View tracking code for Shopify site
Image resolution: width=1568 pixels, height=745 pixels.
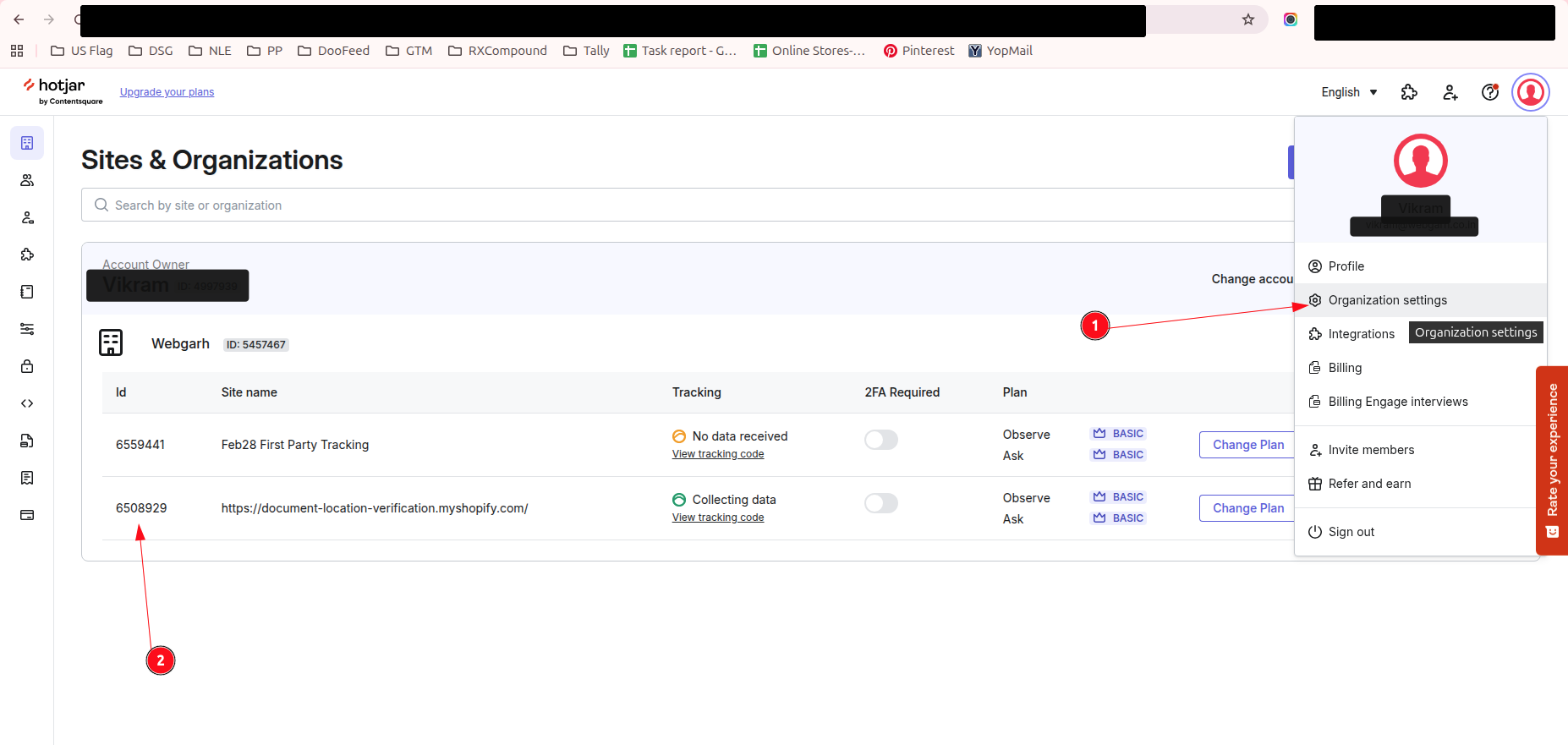click(718, 518)
